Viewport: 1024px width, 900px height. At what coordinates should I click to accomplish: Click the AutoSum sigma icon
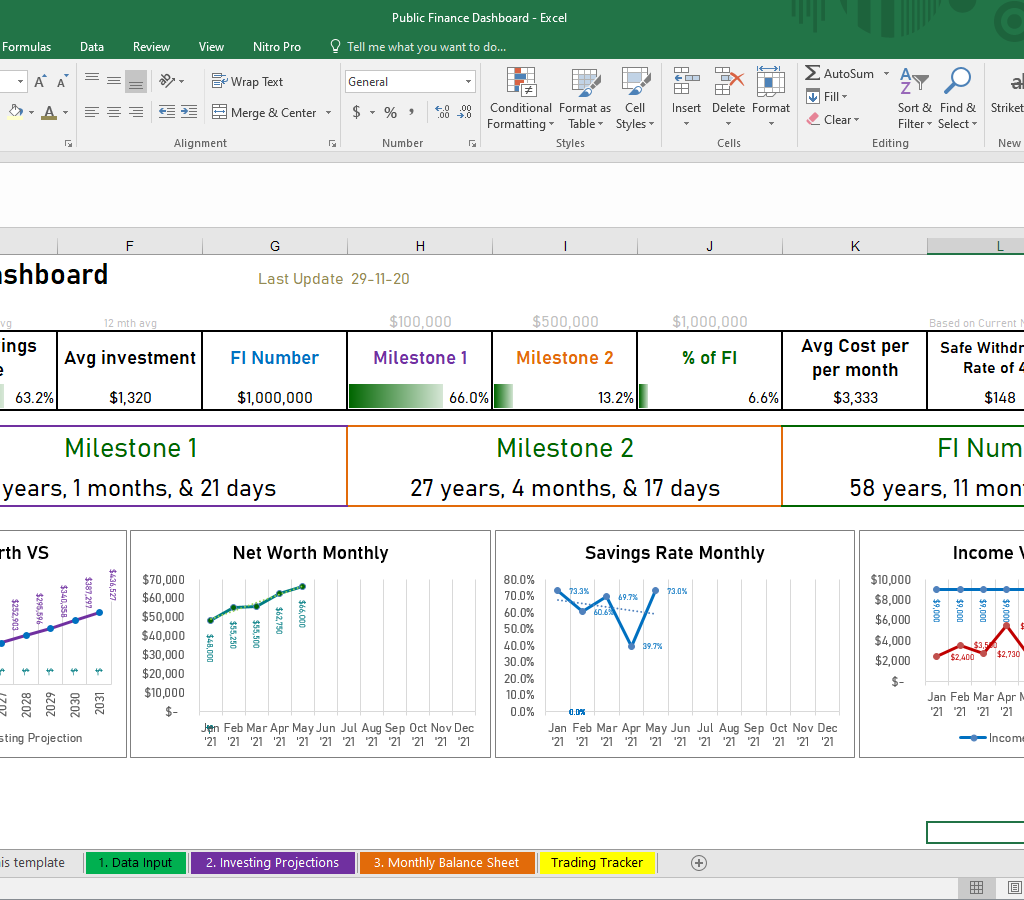pyautogui.click(x=813, y=73)
